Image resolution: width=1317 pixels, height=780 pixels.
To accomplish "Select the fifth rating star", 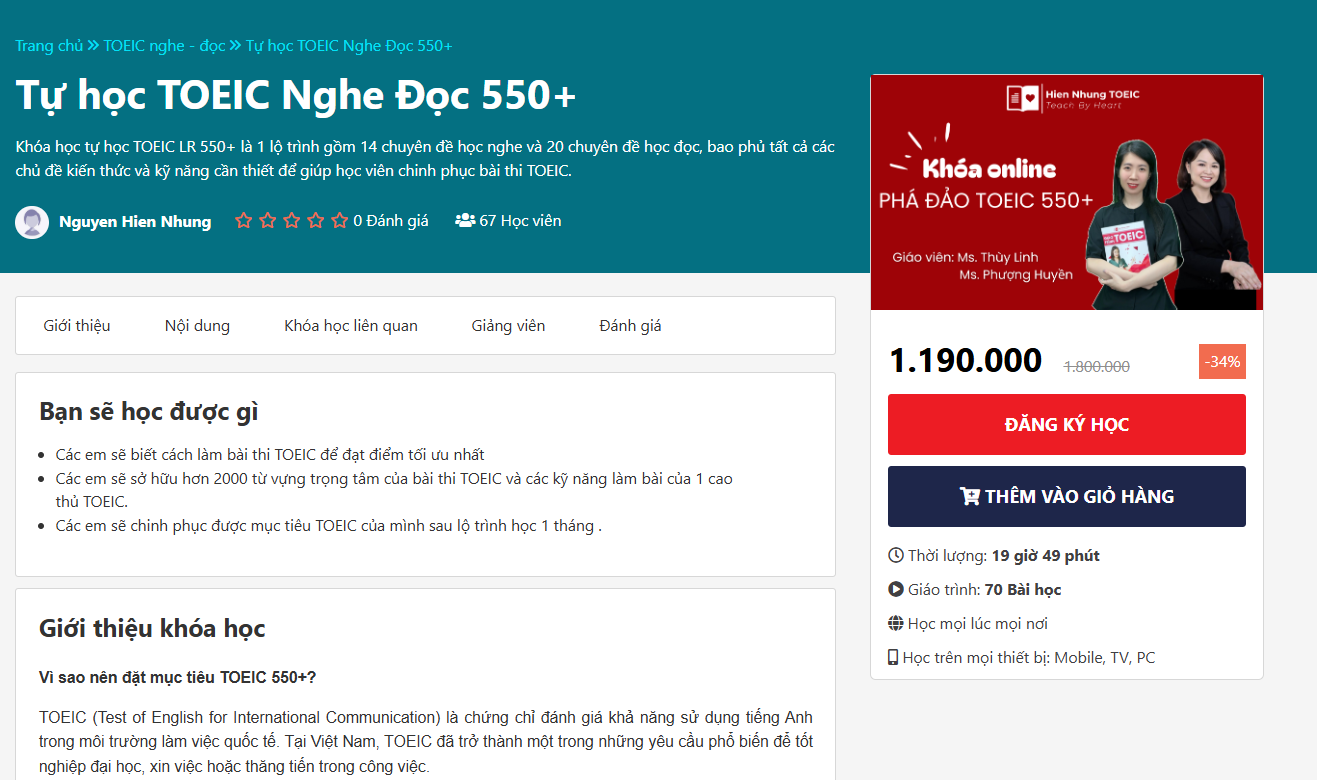I will click(339, 219).
